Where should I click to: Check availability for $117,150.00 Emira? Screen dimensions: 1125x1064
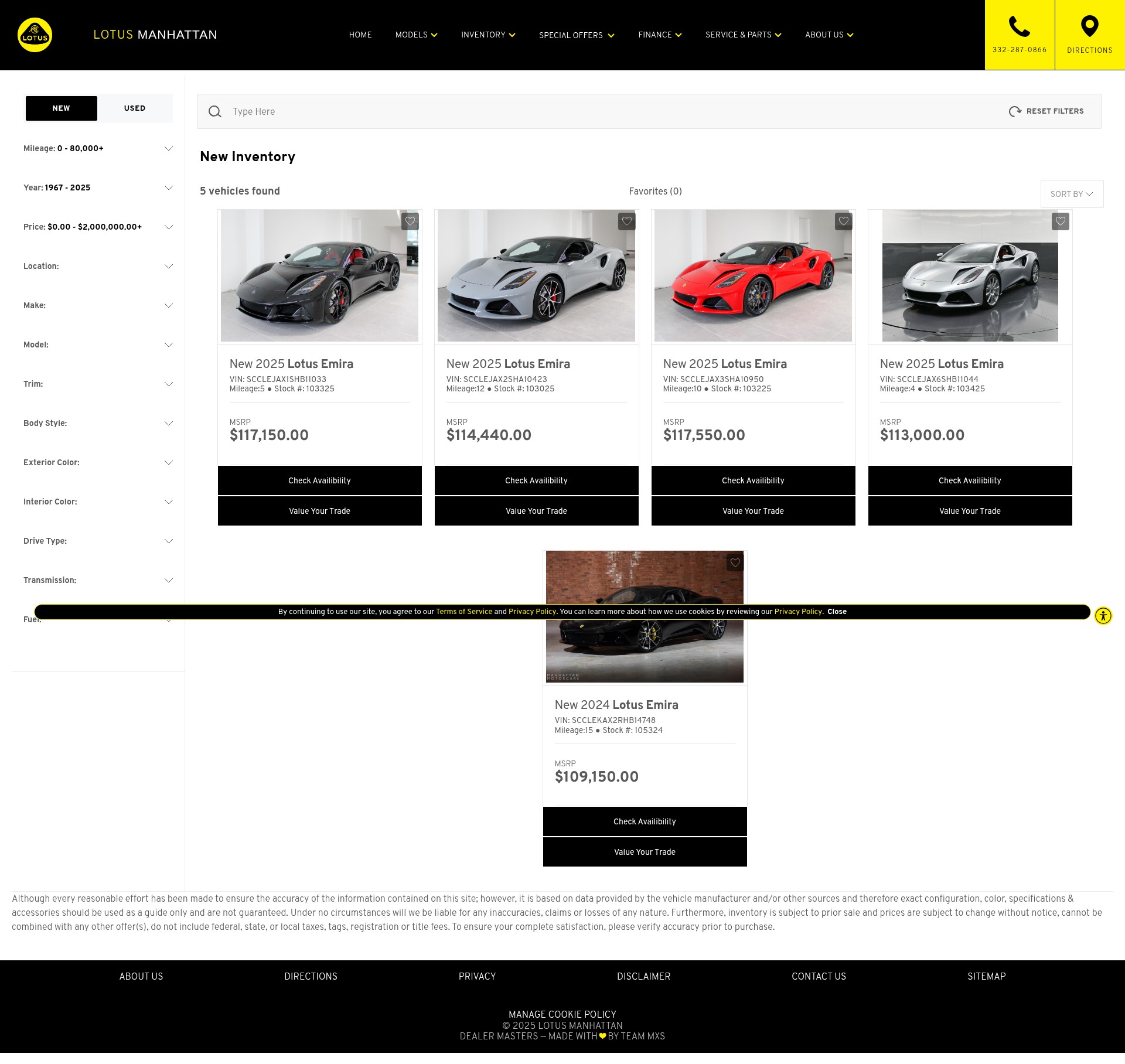point(320,480)
